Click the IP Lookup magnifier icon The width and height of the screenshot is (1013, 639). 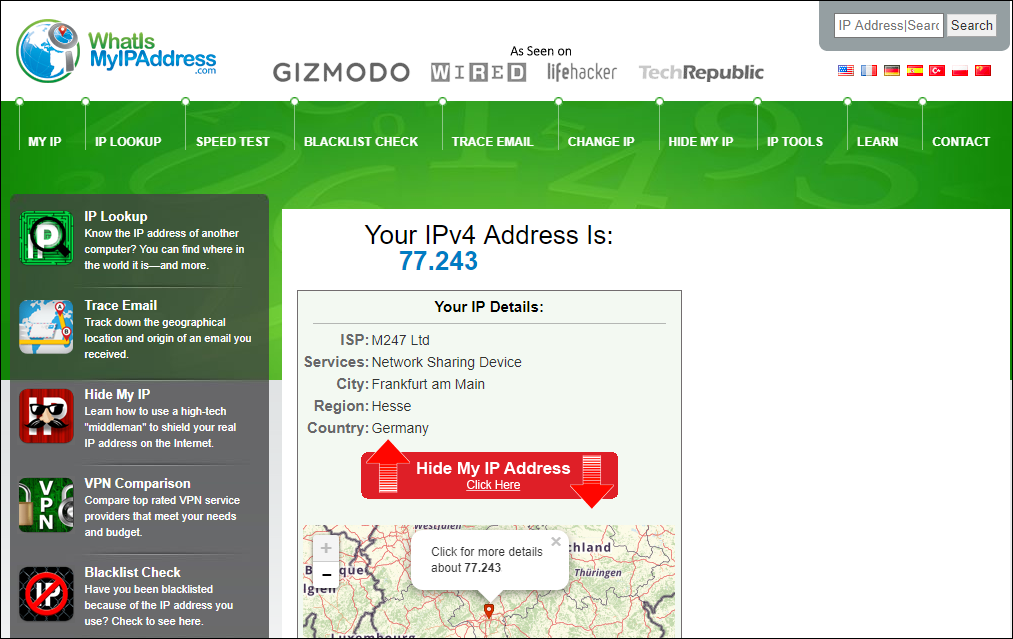[47, 238]
